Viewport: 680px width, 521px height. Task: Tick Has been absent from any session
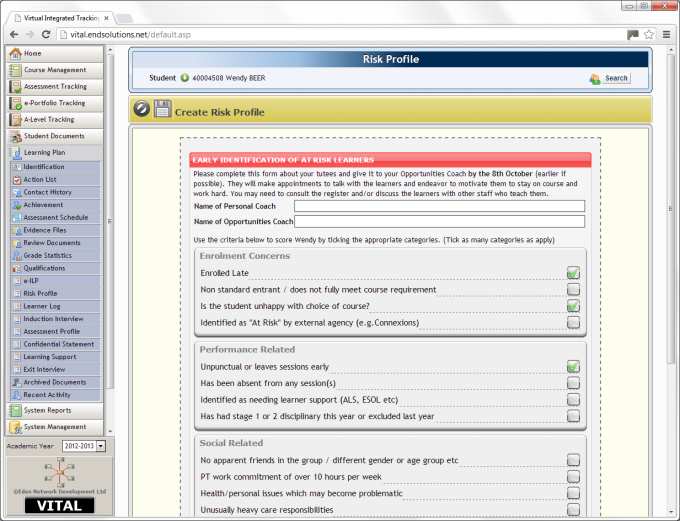click(x=573, y=383)
